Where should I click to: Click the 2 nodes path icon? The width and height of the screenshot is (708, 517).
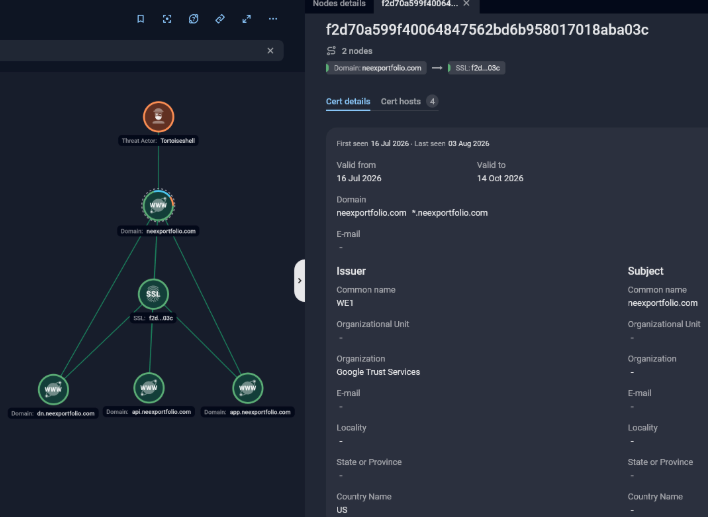(x=331, y=51)
